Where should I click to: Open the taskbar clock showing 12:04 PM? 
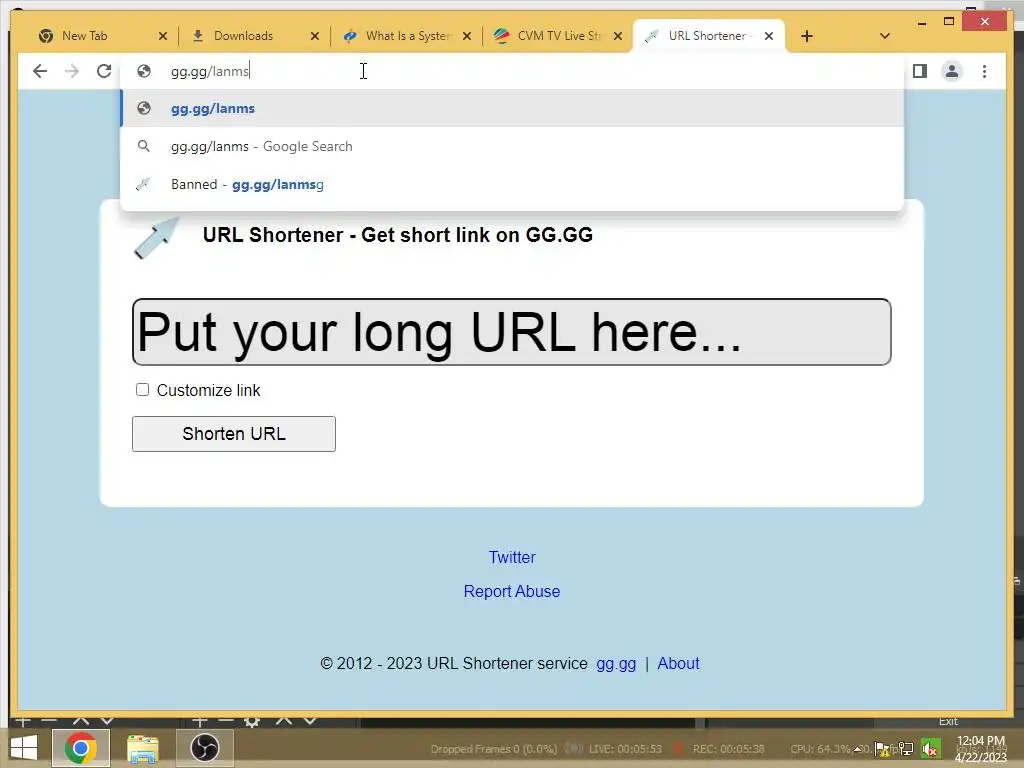pyautogui.click(x=980, y=749)
